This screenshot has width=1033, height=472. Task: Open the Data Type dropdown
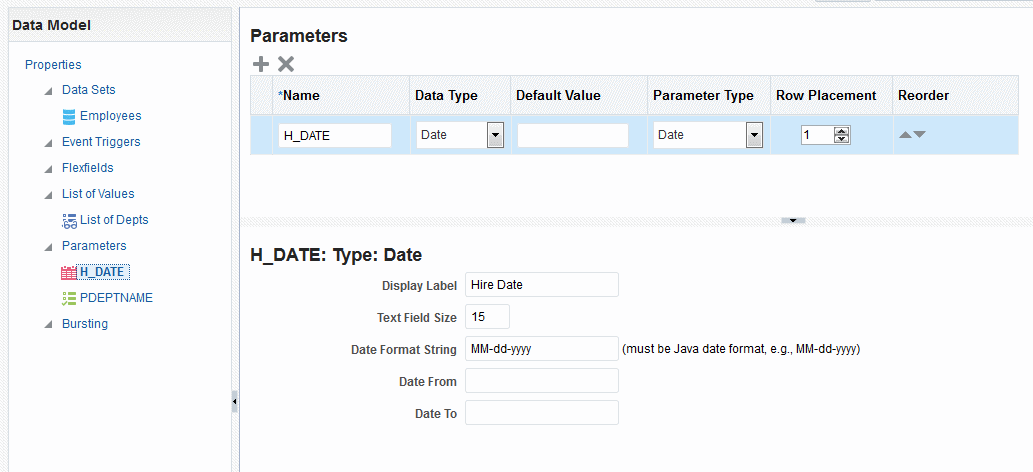click(x=494, y=135)
